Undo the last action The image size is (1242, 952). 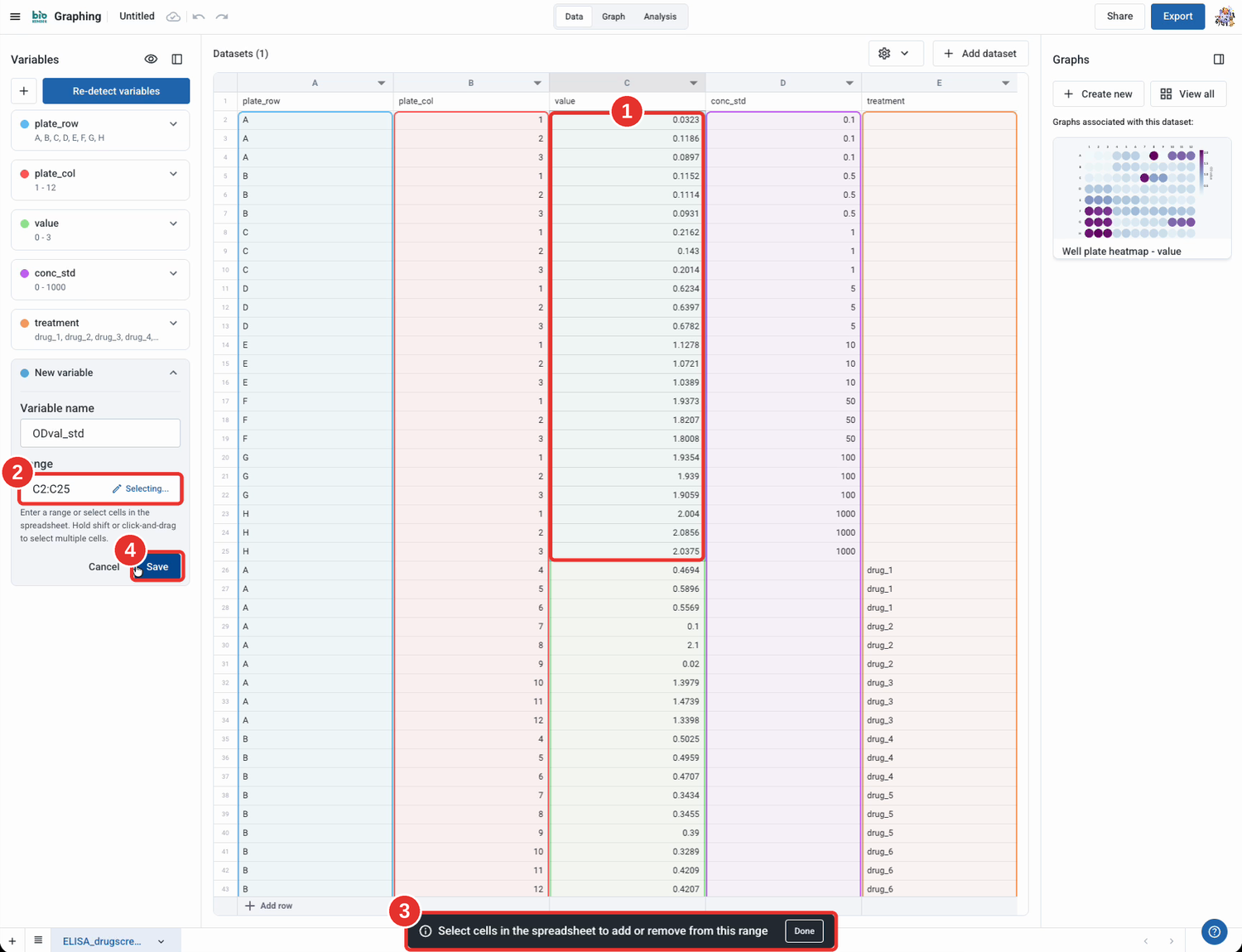coord(199,17)
